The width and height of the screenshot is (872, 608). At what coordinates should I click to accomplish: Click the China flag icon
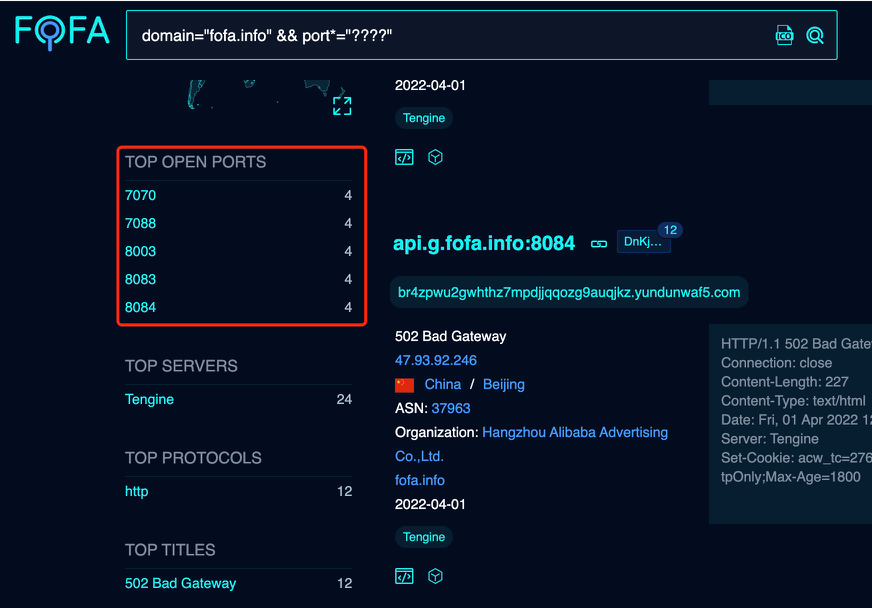coord(404,385)
